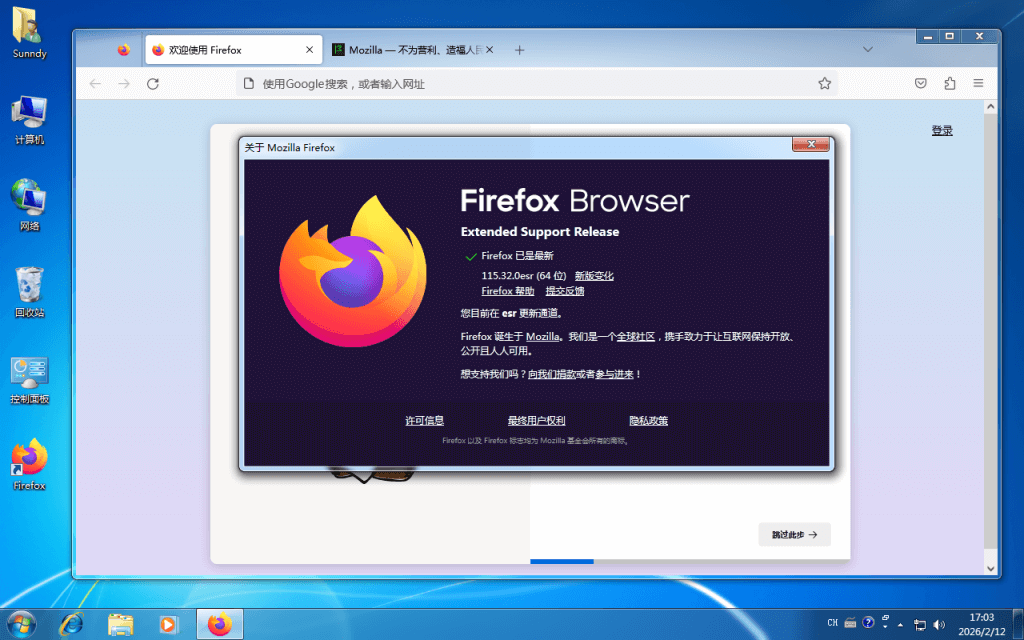Click the page scrollbar down arrow

click(991, 569)
